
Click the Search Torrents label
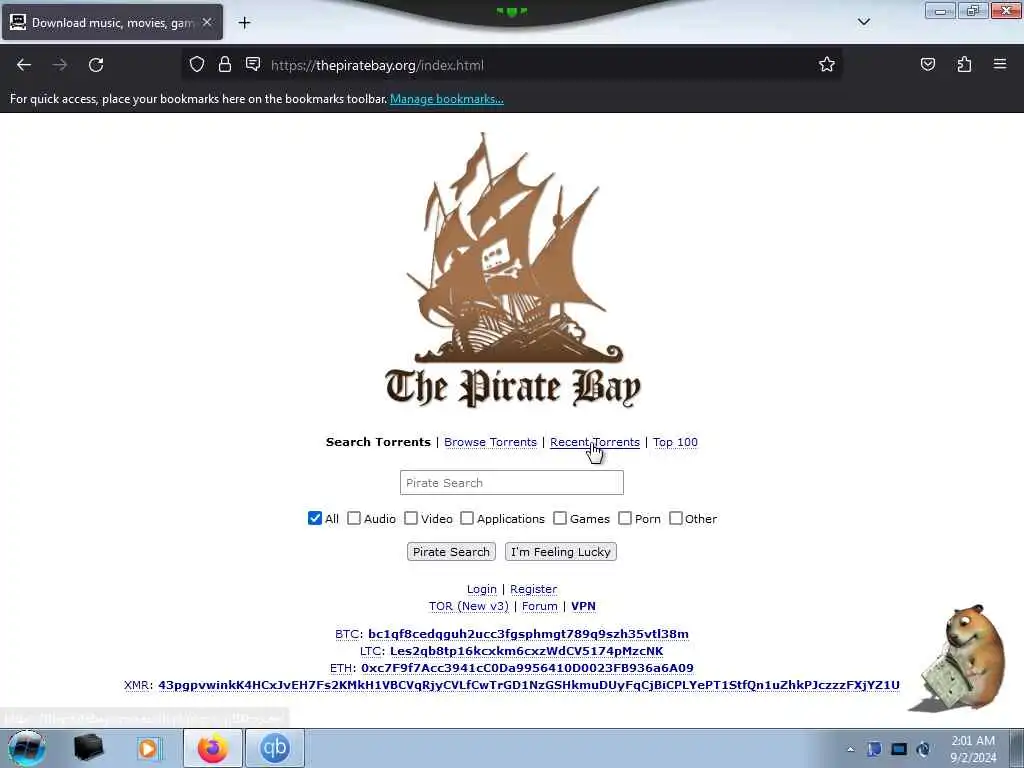pyautogui.click(x=378, y=442)
